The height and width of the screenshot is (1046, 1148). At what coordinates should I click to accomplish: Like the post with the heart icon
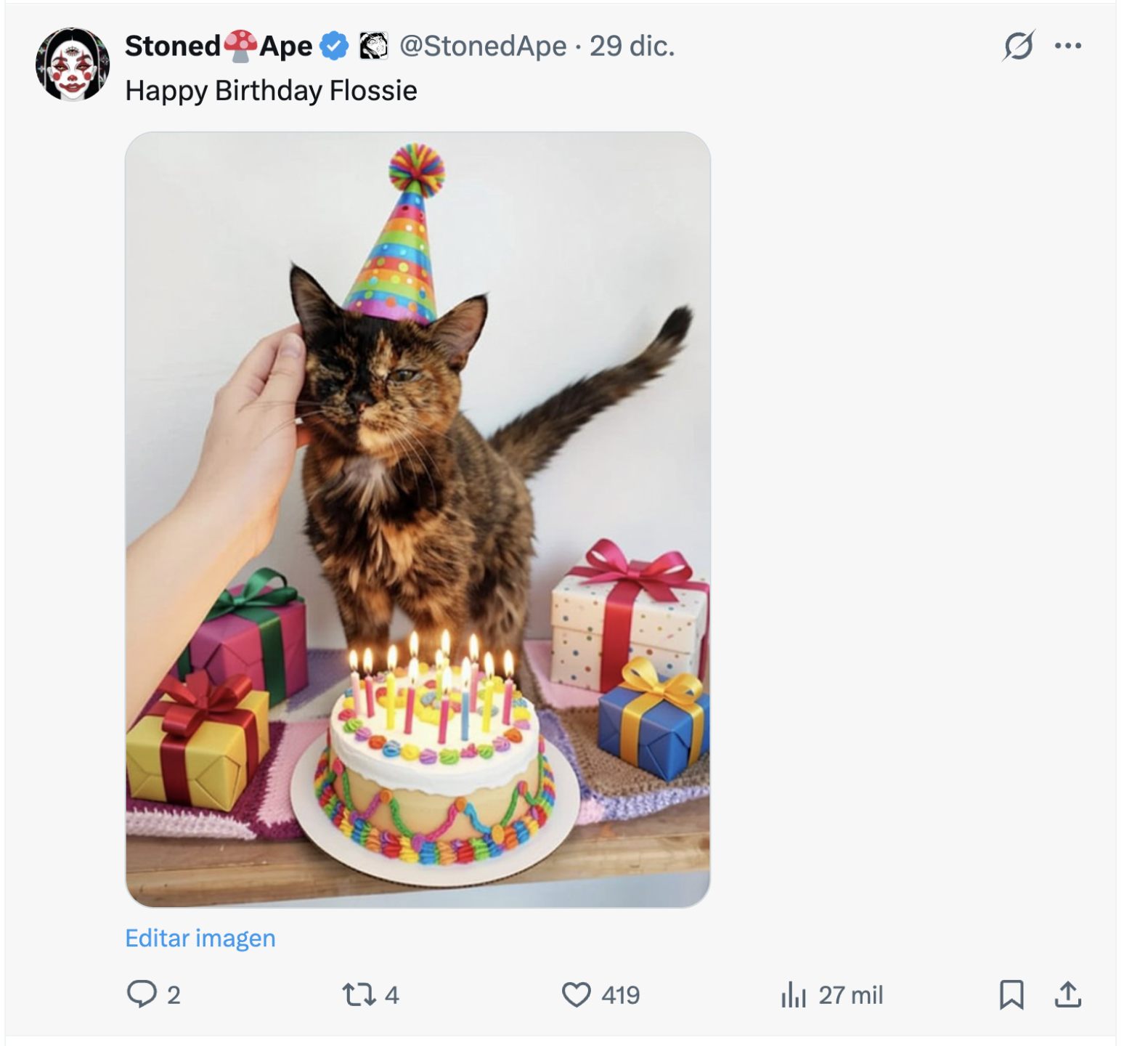(576, 994)
